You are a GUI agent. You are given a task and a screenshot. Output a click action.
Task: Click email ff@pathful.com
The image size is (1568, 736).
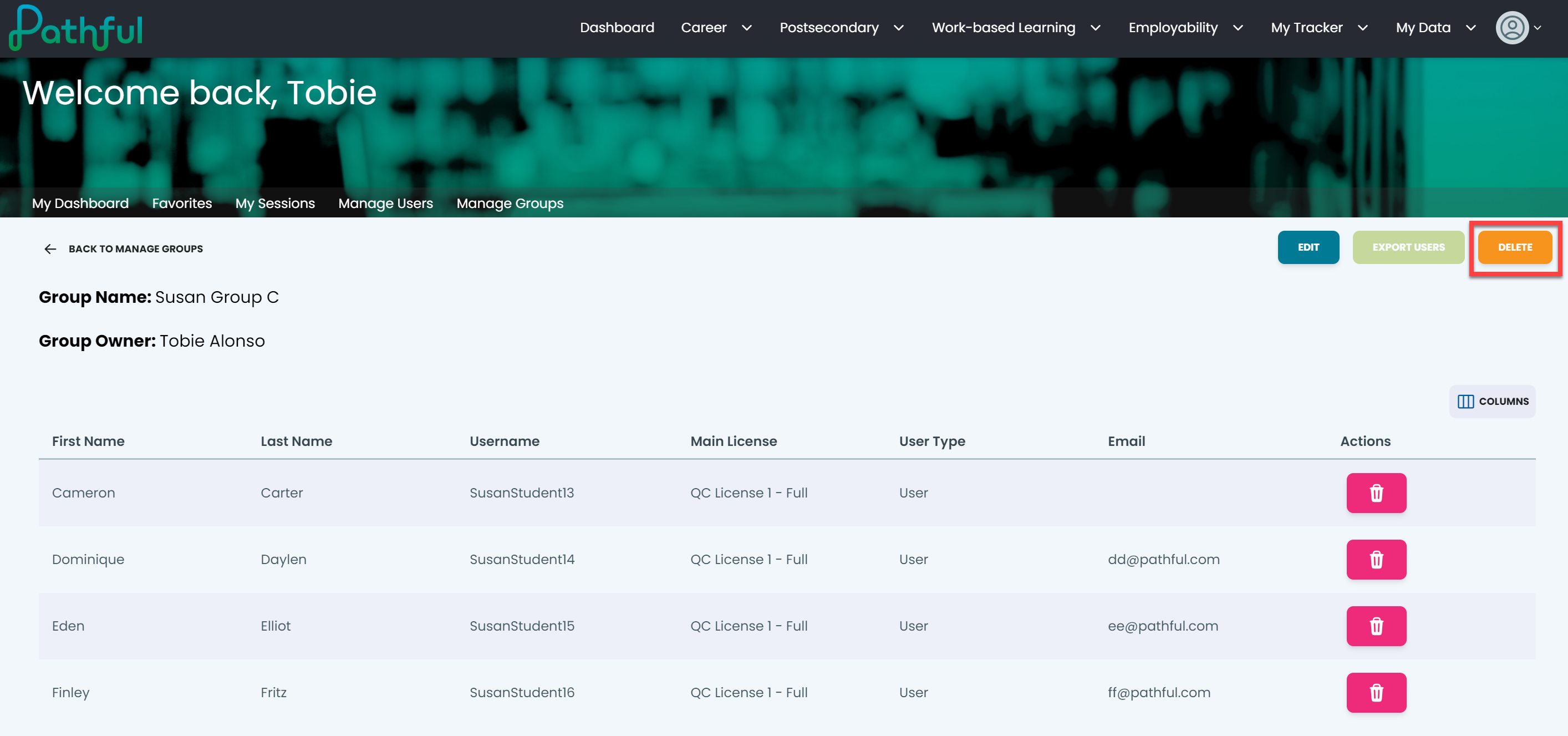tap(1159, 692)
